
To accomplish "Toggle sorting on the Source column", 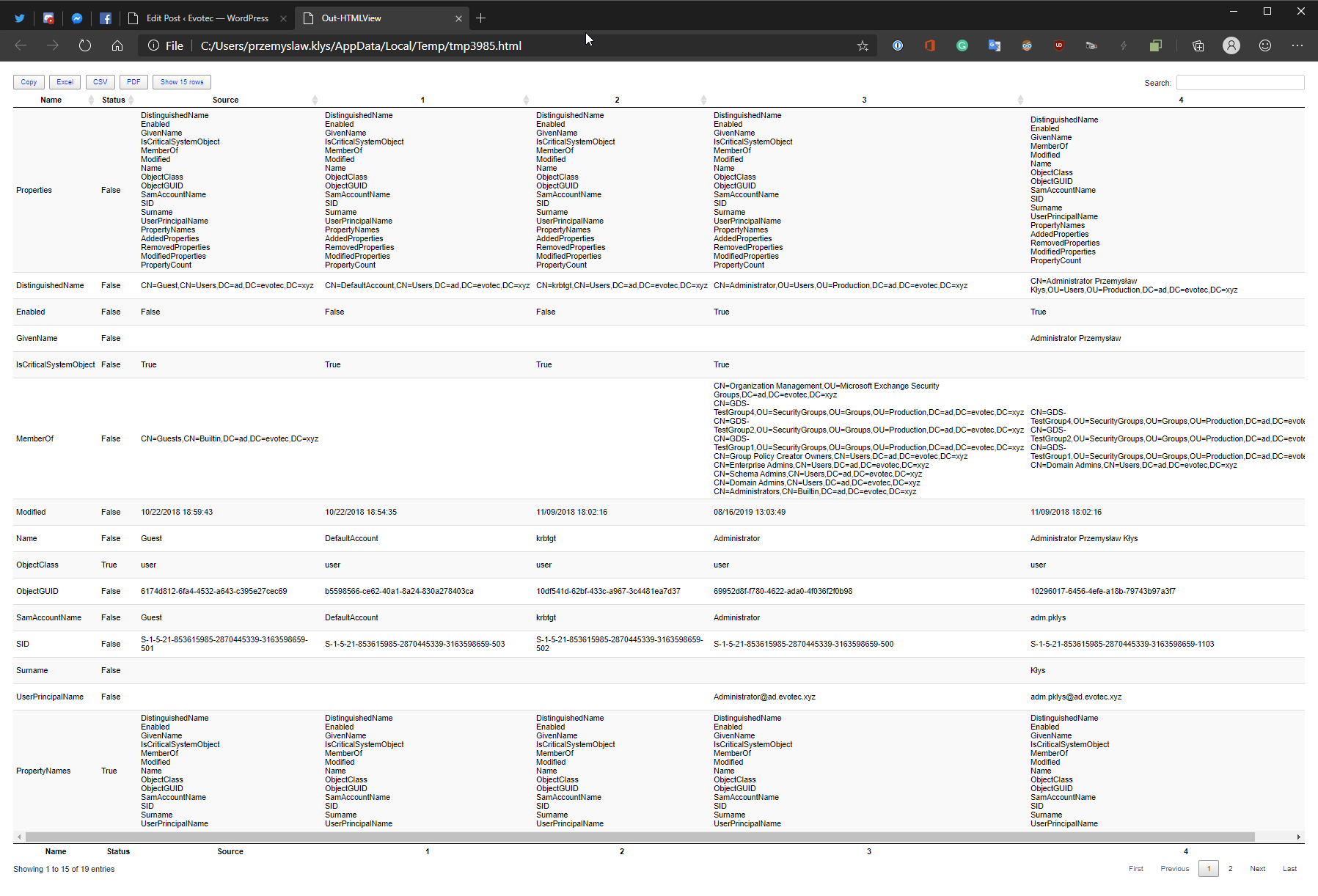I will click(225, 100).
